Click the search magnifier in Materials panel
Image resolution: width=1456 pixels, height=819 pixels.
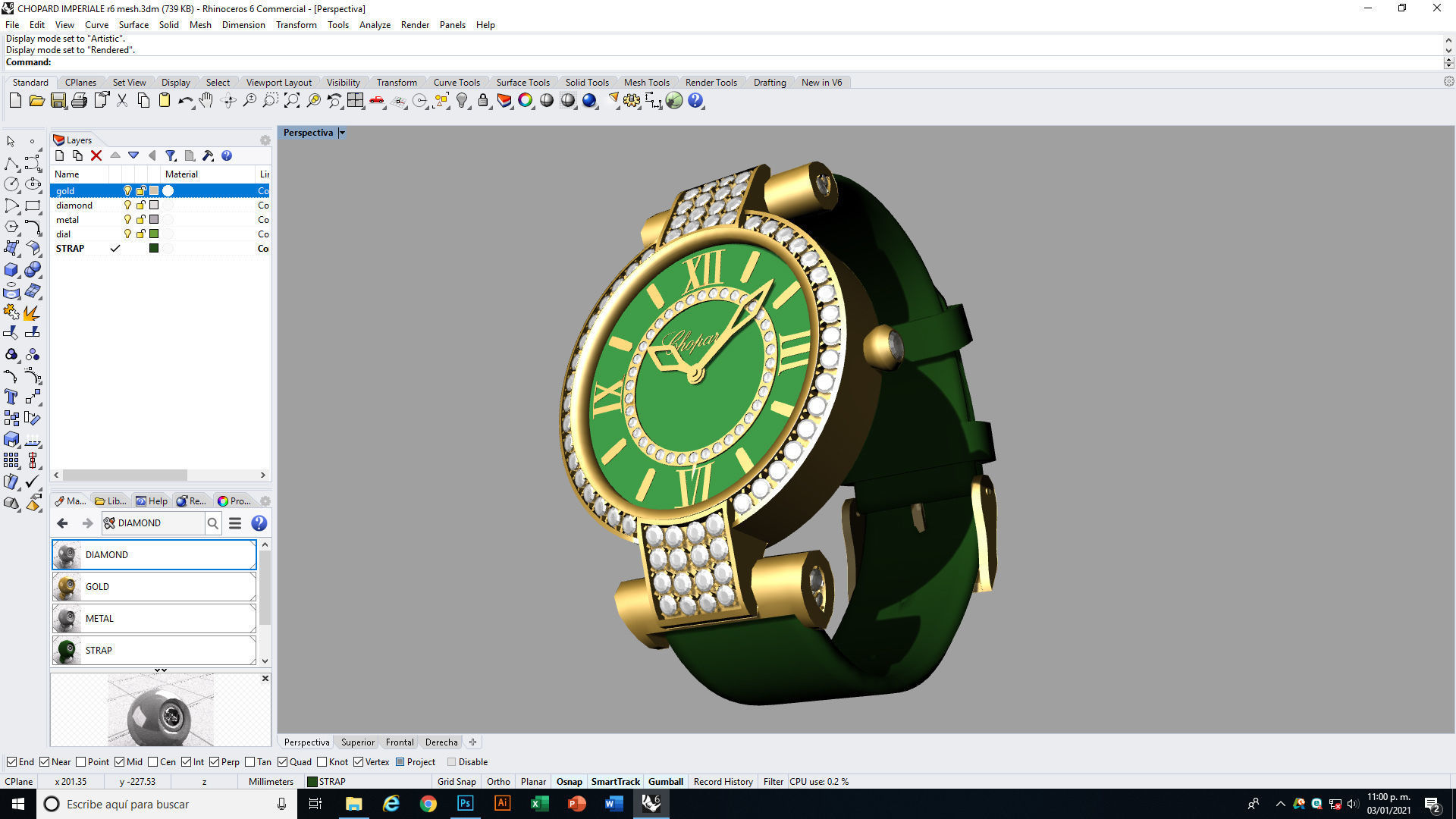pos(213,523)
